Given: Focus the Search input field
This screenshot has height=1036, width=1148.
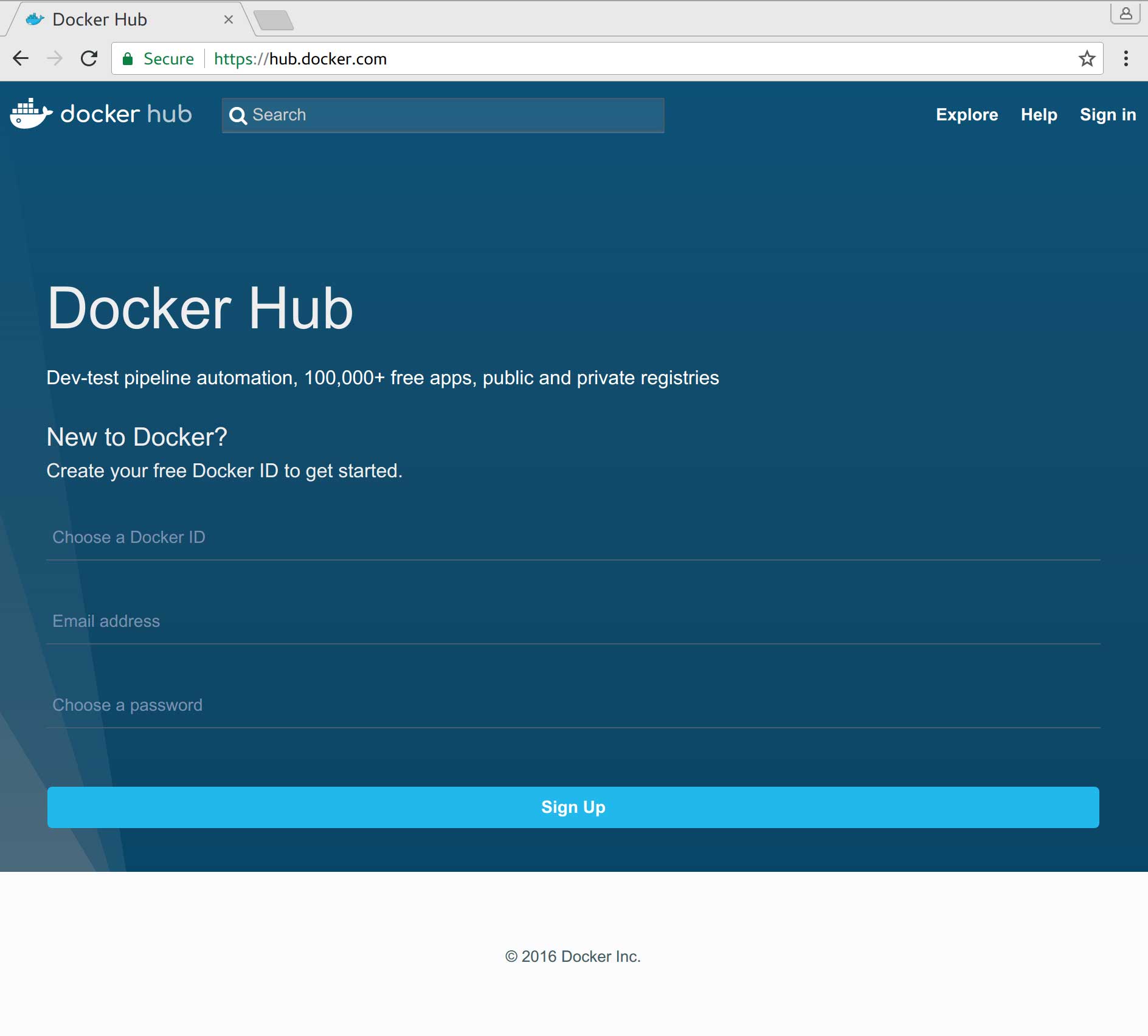Looking at the screenshot, I should coord(443,116).
